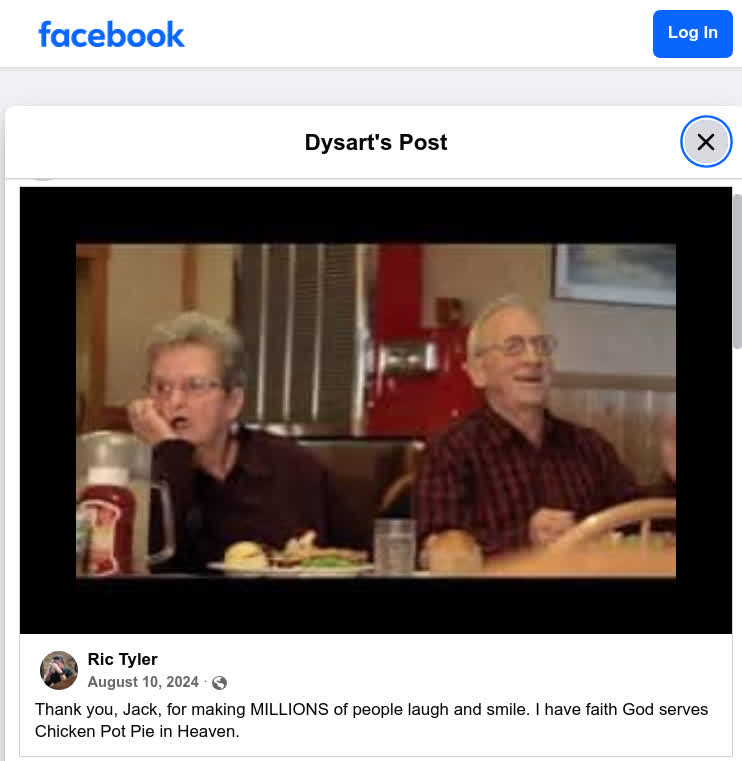Open the Ric Tyler name link
The width and height of the screenshot is (742, 761).
pyautogui.click(x=122, y=659)
